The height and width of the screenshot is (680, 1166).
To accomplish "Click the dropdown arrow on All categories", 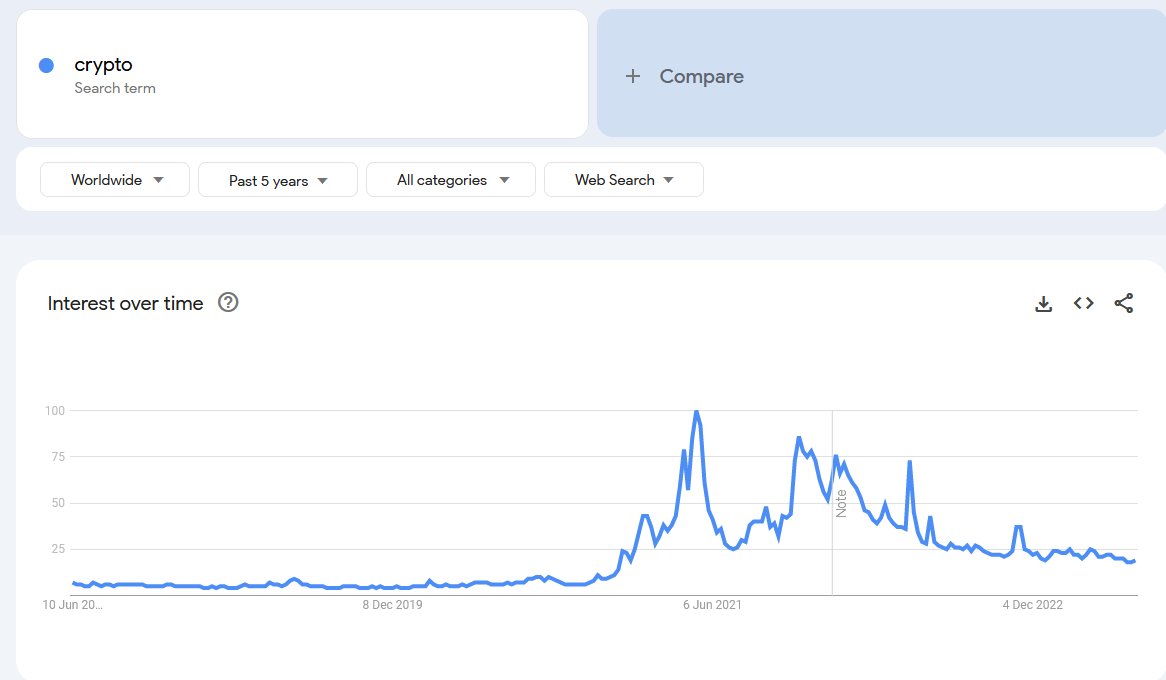I will [505, 180].
